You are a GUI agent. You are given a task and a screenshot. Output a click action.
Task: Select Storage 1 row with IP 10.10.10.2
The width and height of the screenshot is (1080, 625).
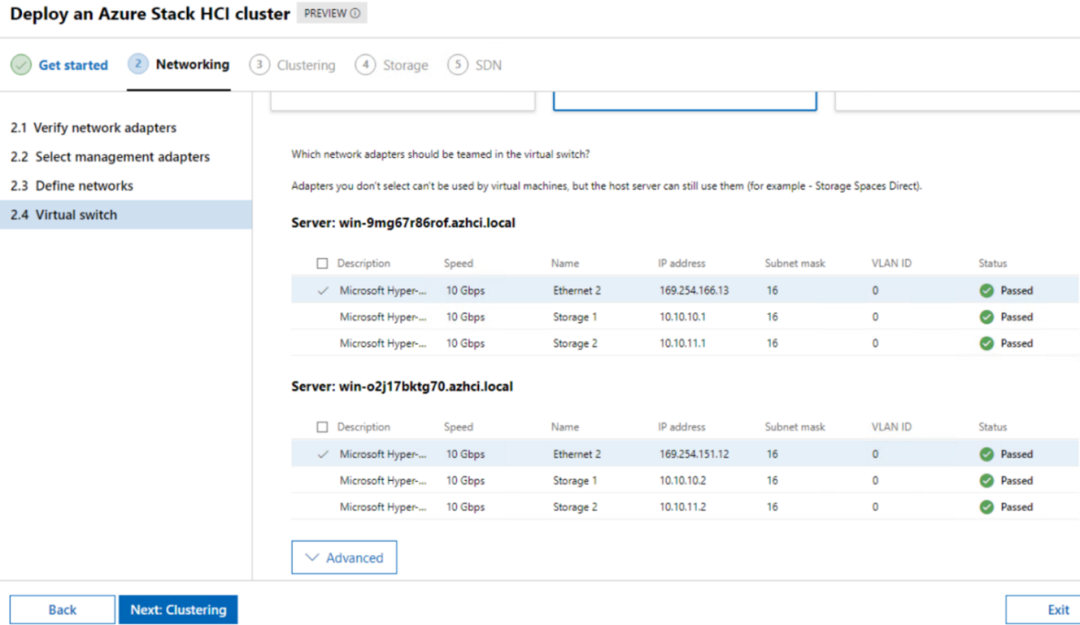685,480
